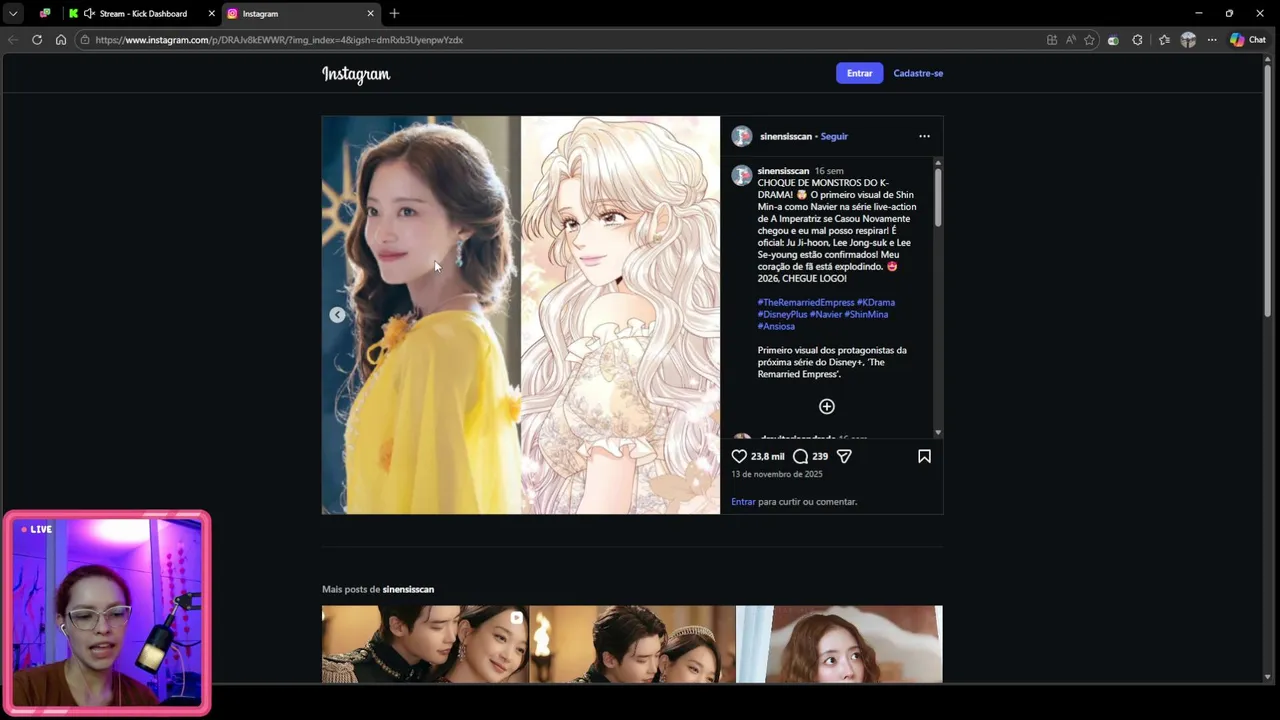Click the page vertical scrollbar

[x=1268, y=190]
